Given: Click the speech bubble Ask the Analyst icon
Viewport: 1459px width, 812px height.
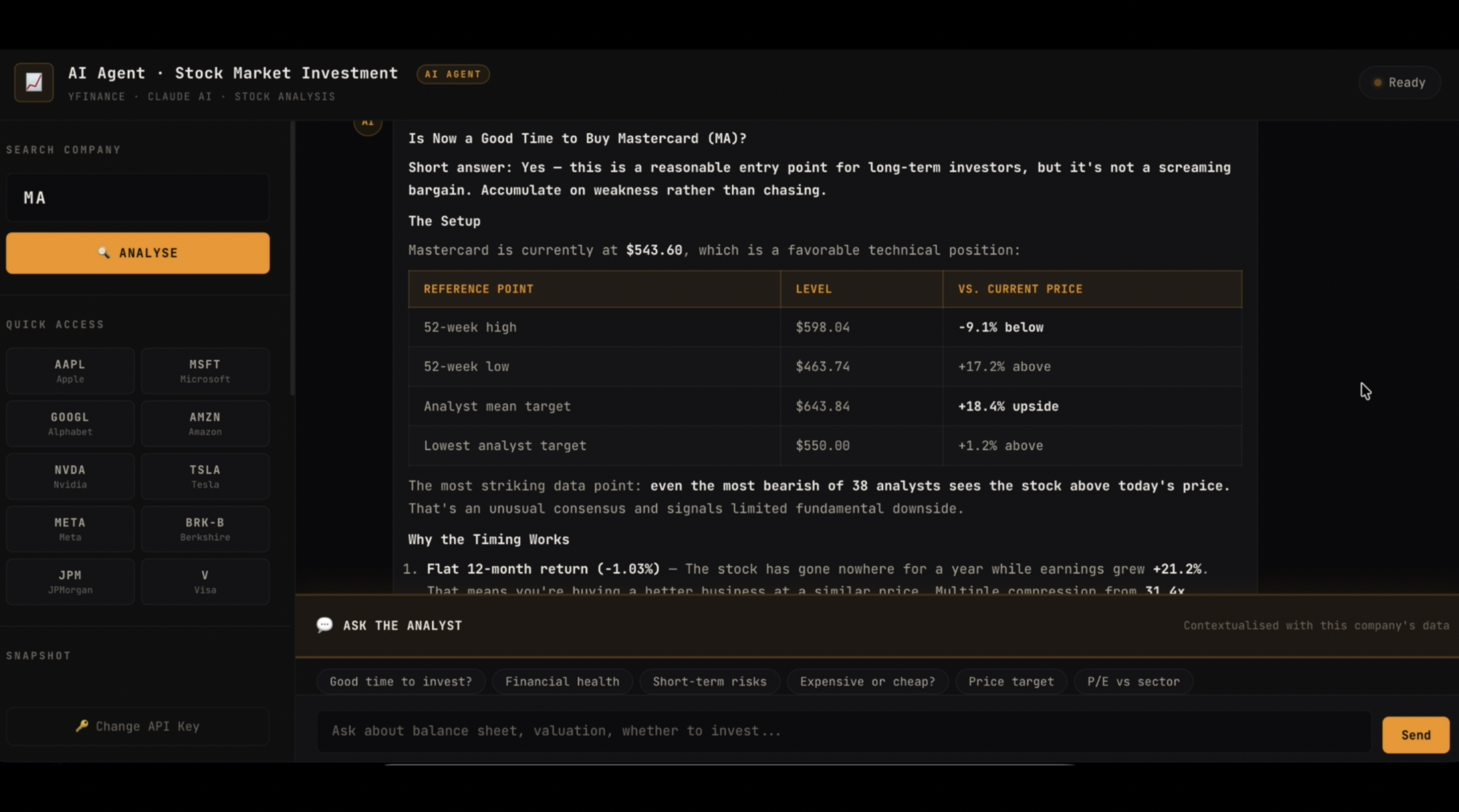Looking at the screenshot, I should pos(324,625).
